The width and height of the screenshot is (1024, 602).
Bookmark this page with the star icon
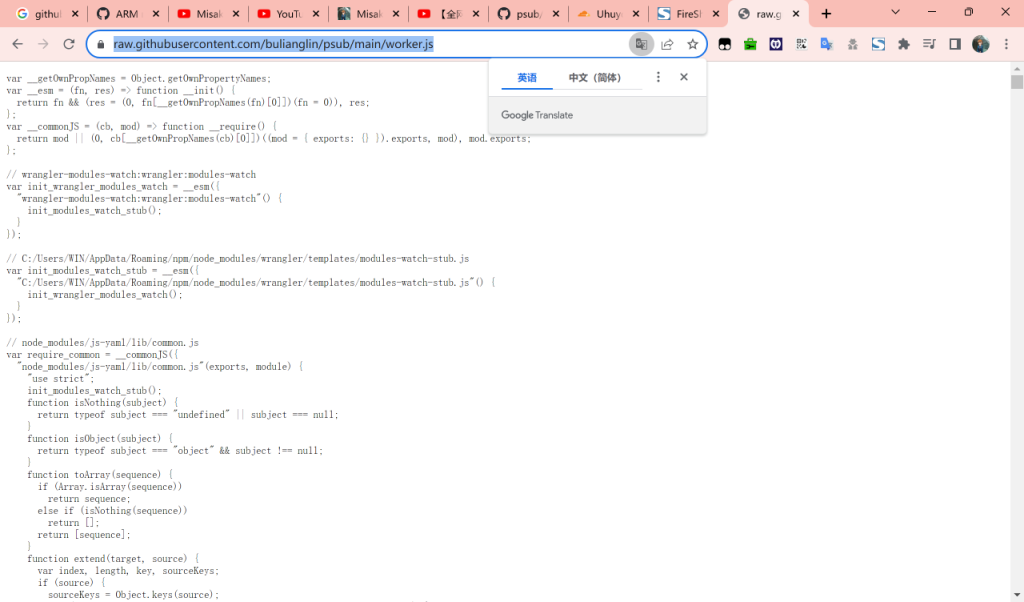692,44
